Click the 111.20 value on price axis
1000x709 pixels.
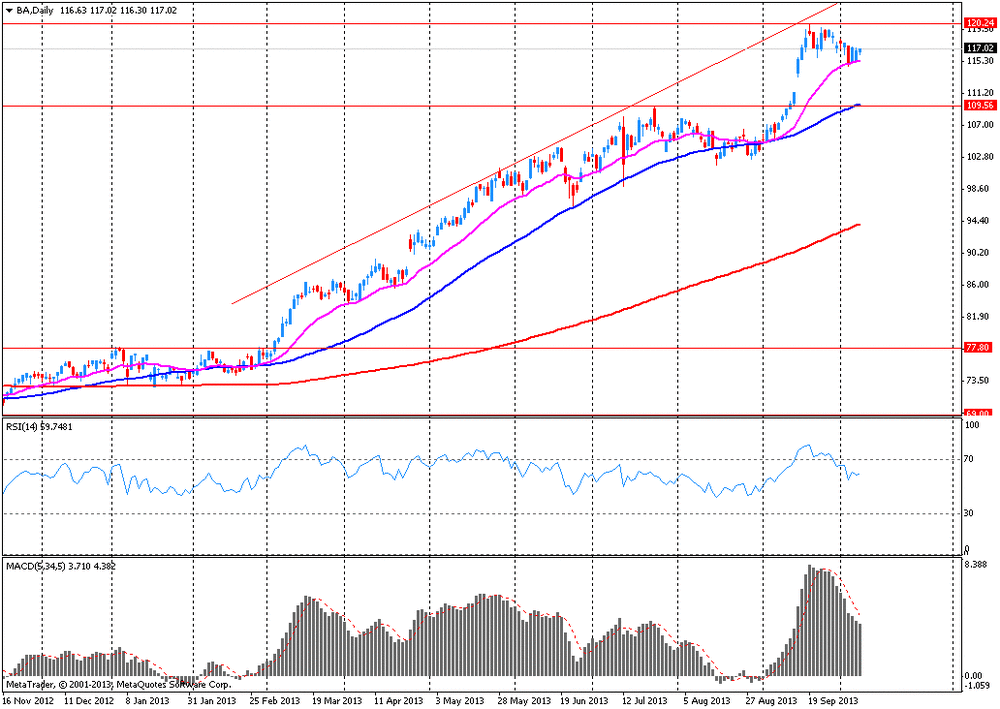pos(980,92)
